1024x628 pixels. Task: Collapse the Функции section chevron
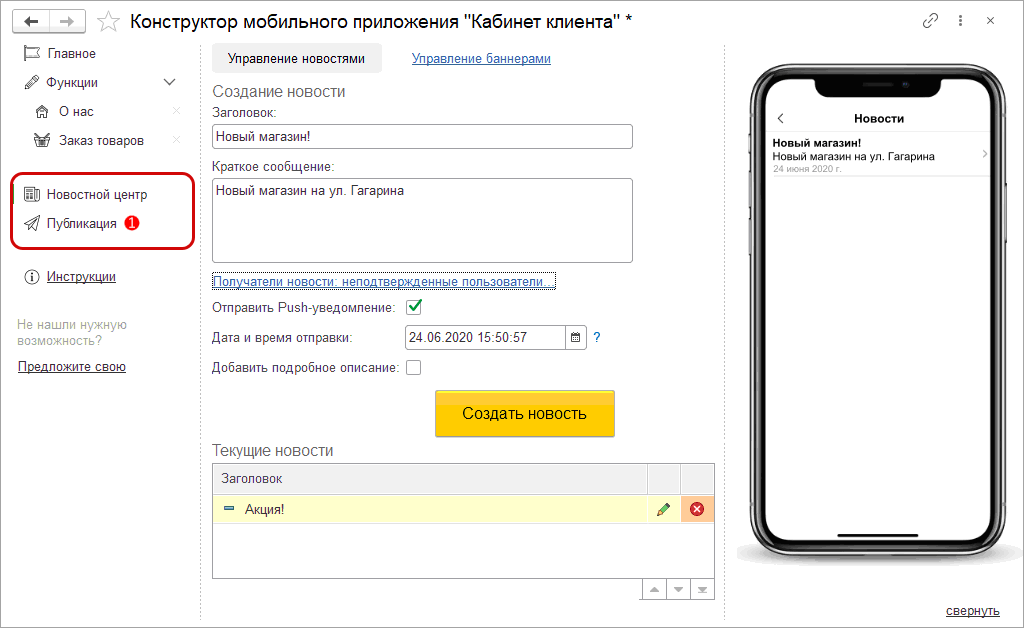[x=169, y=82]
